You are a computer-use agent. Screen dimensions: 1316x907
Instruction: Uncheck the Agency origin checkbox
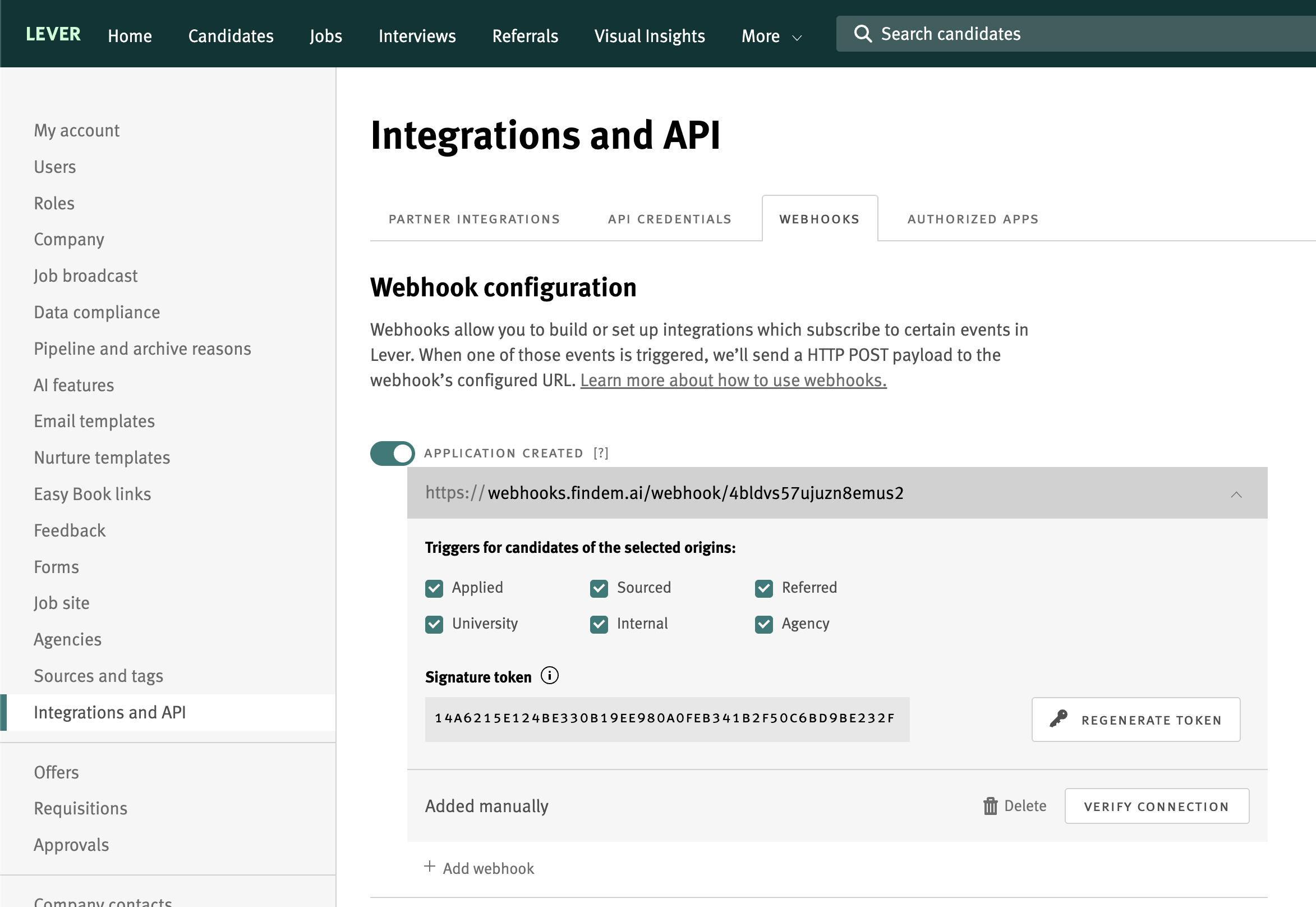click(764, 625)
